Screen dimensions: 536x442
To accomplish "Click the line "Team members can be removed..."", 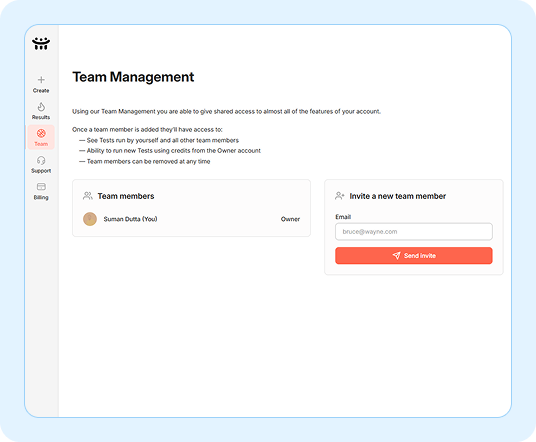I will click(145, 161).
